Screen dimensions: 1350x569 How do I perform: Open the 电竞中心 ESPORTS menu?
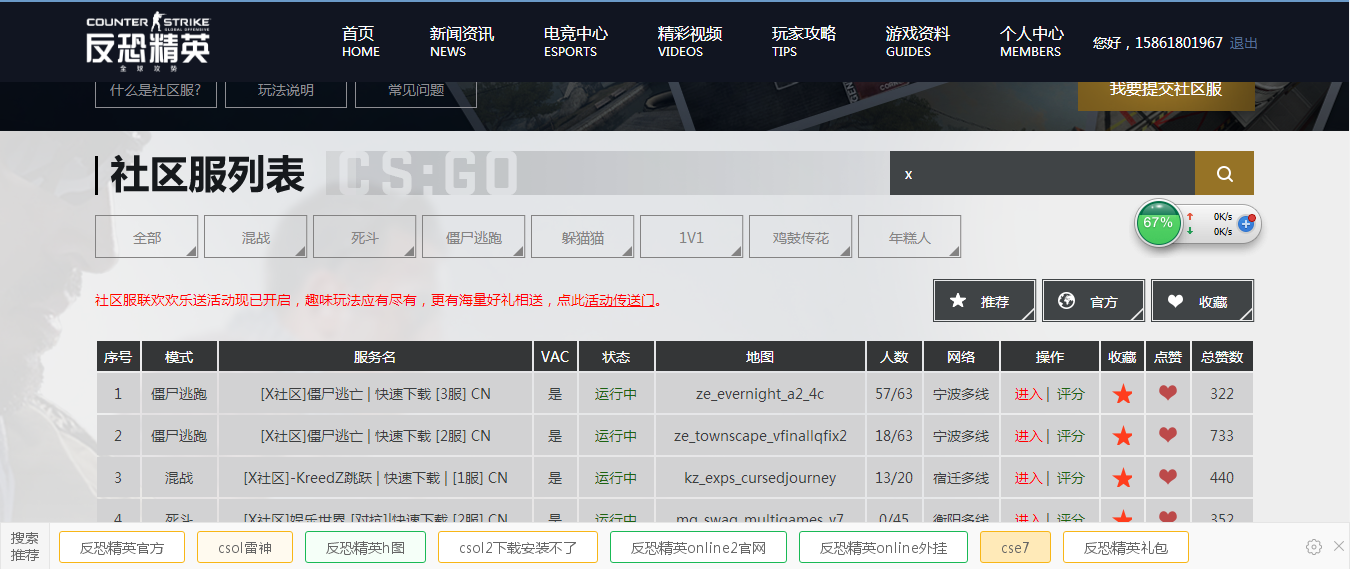[575, 41]
